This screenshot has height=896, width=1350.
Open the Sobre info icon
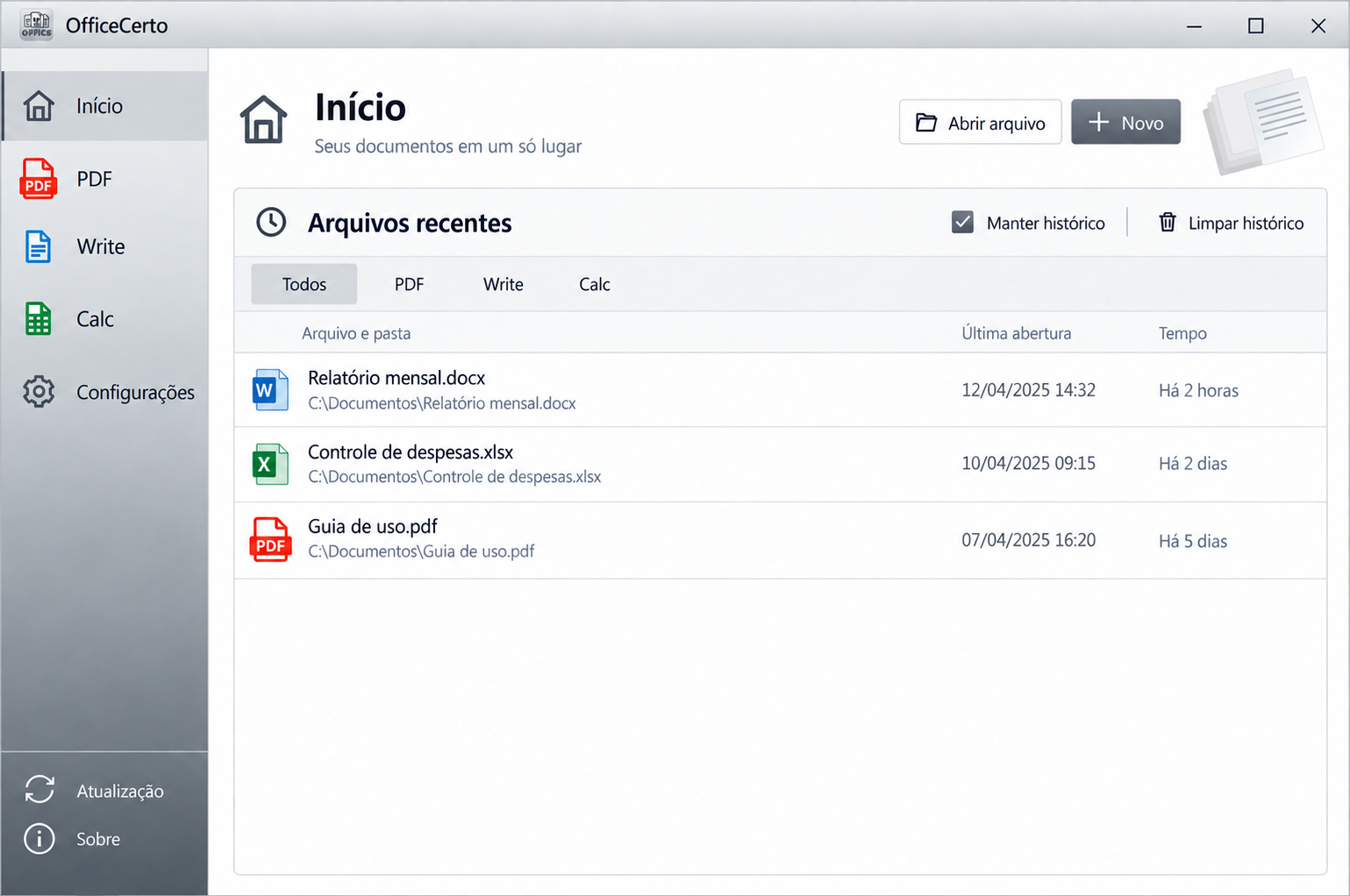pos(39,839)
